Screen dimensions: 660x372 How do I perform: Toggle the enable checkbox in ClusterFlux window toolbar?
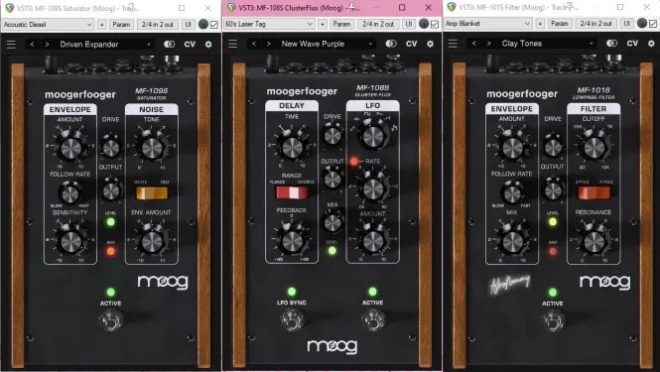(434, 24)
